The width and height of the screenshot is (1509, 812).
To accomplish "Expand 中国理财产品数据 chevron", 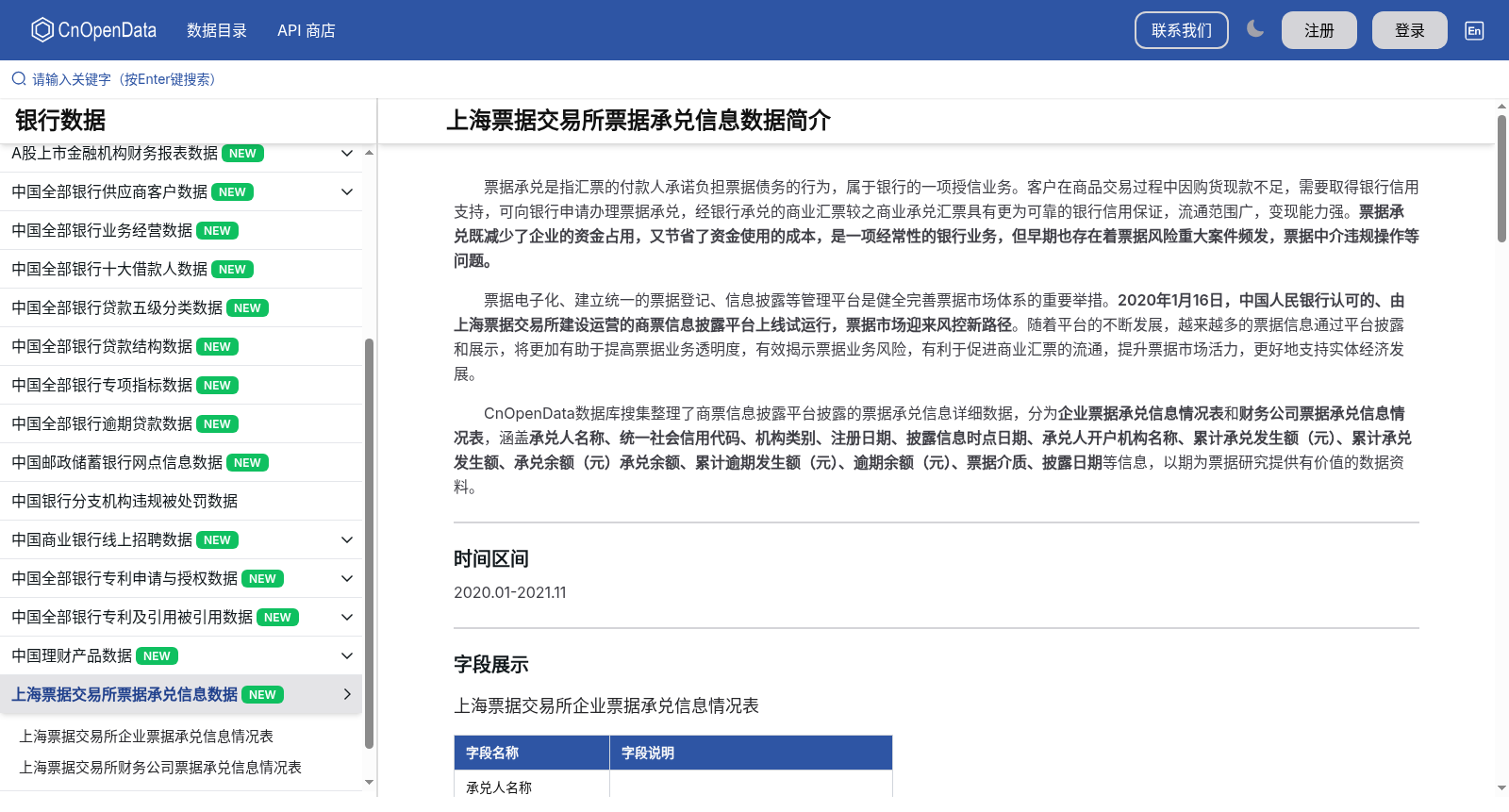I will (347, 655).
